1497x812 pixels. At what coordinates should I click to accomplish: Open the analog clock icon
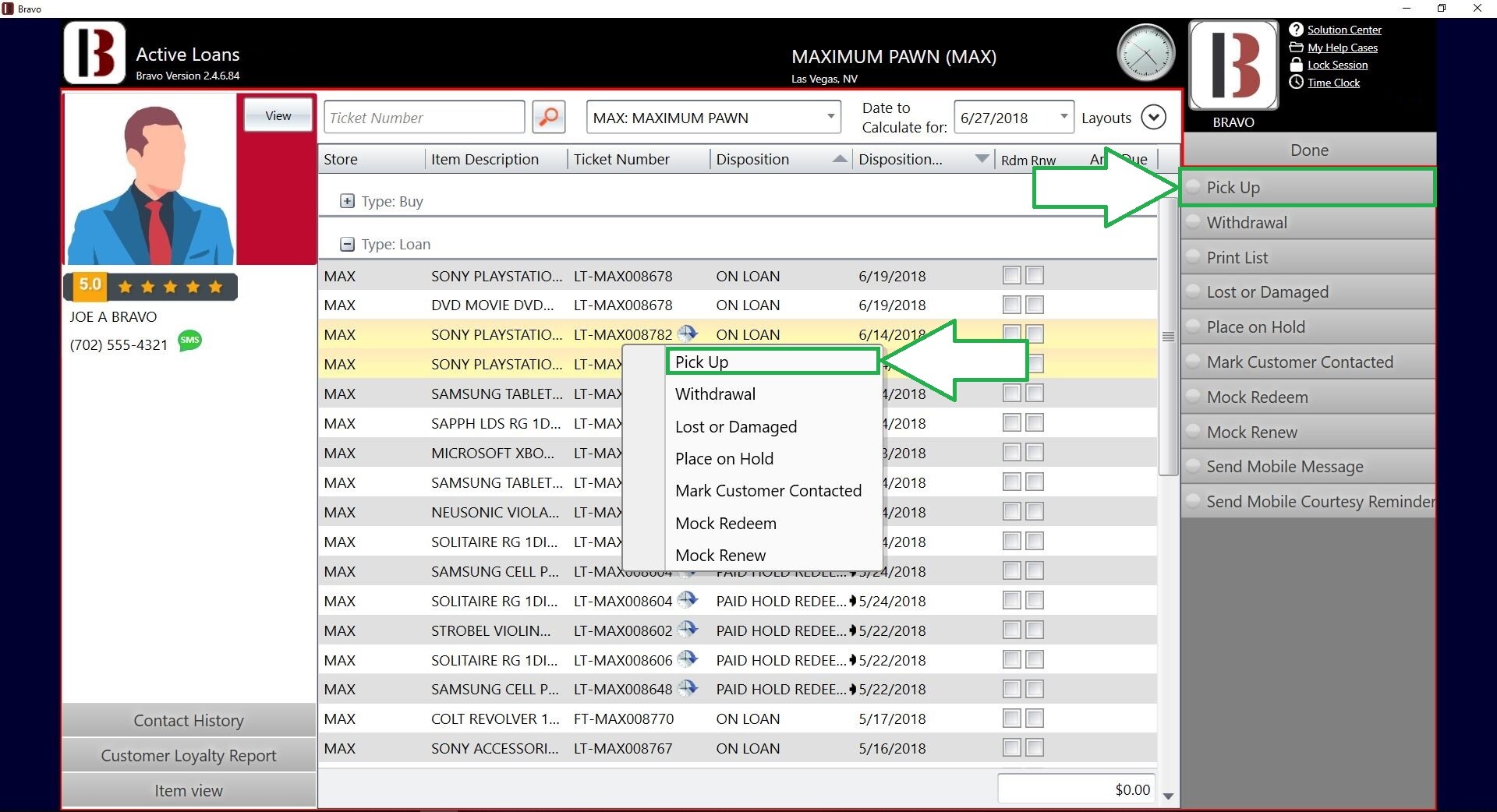[x=1145, y=53]
